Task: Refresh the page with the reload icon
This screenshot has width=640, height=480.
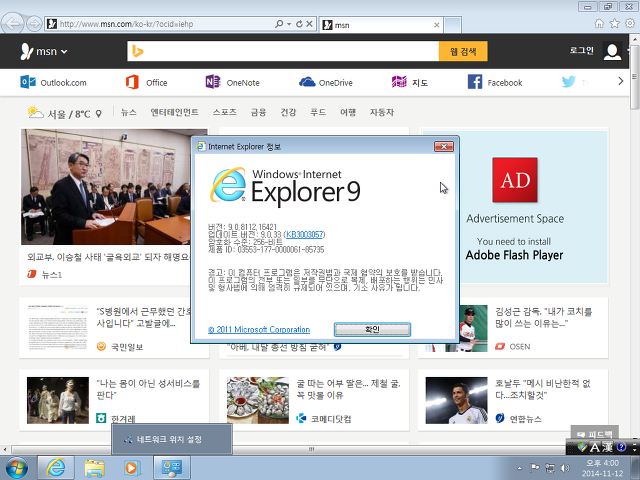Action: point(299,24)
